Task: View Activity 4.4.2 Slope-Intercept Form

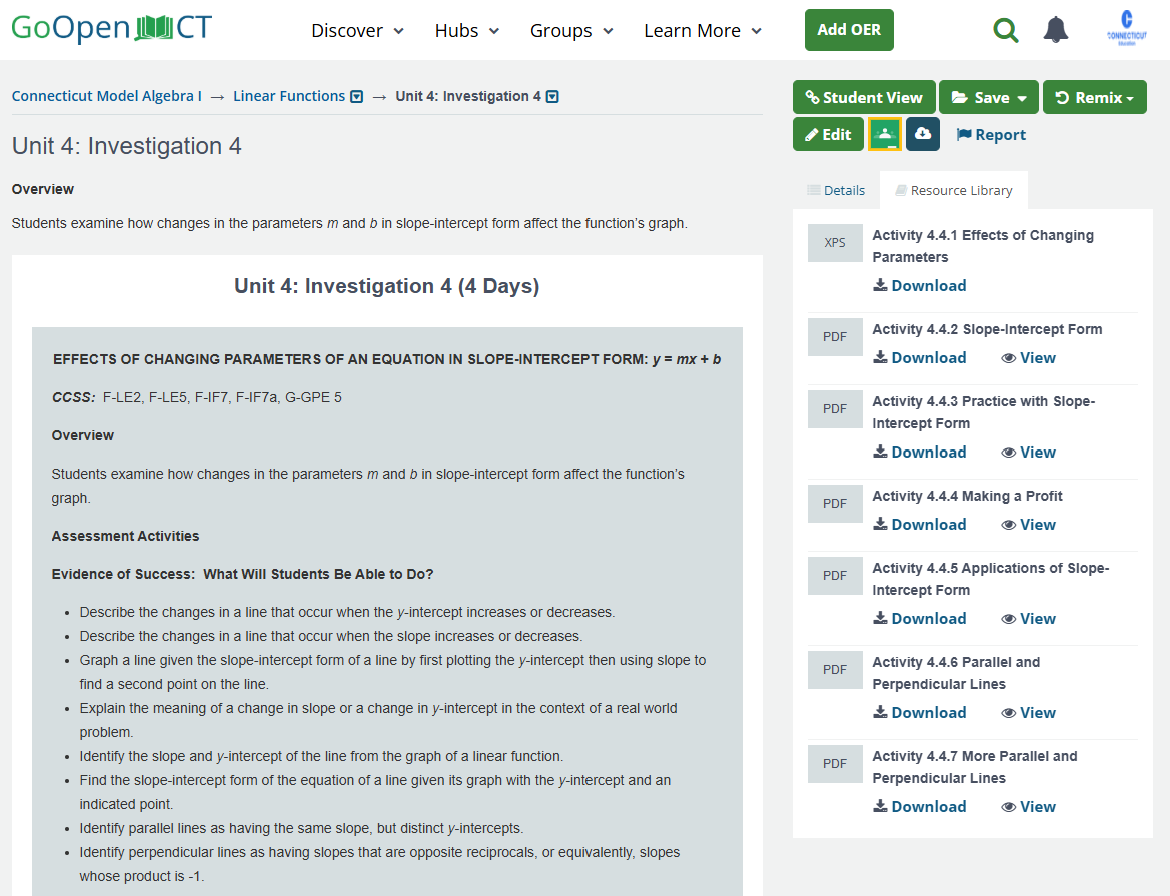Action: coord(1028,358)
